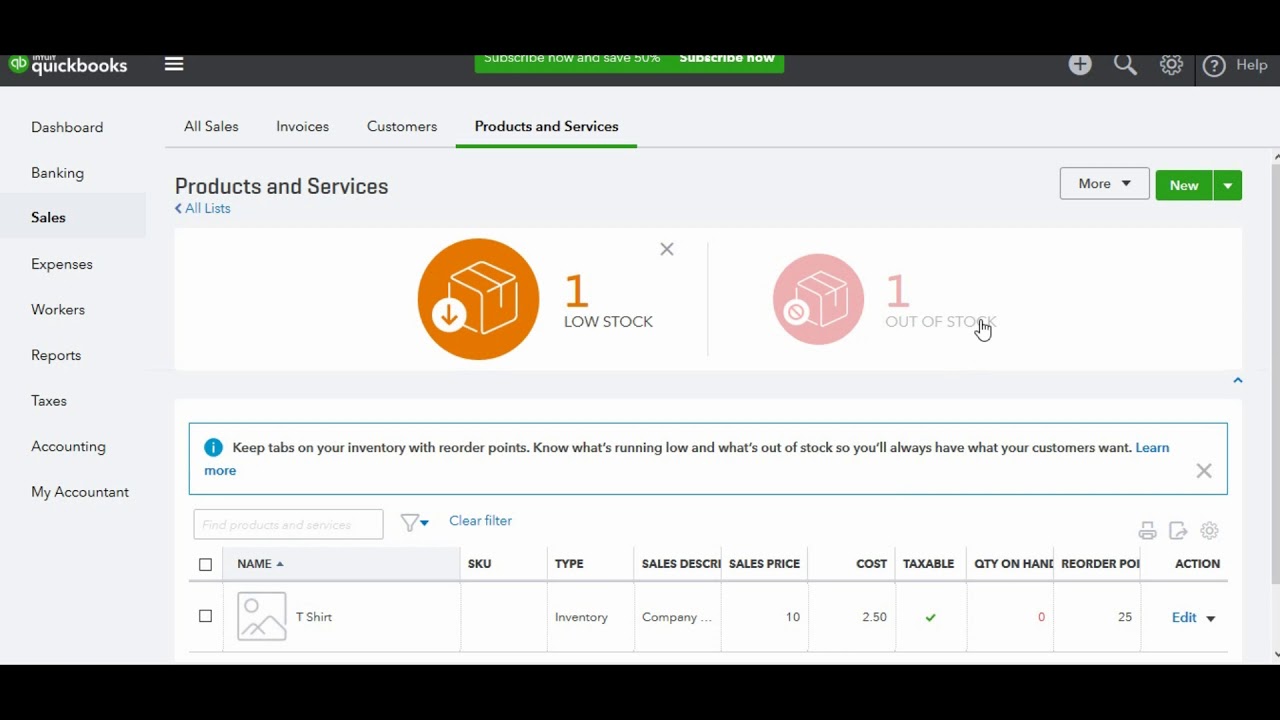Print the products list
Screen dimensions: 1280x720
pyautogui.click(x=1147, y=531)
